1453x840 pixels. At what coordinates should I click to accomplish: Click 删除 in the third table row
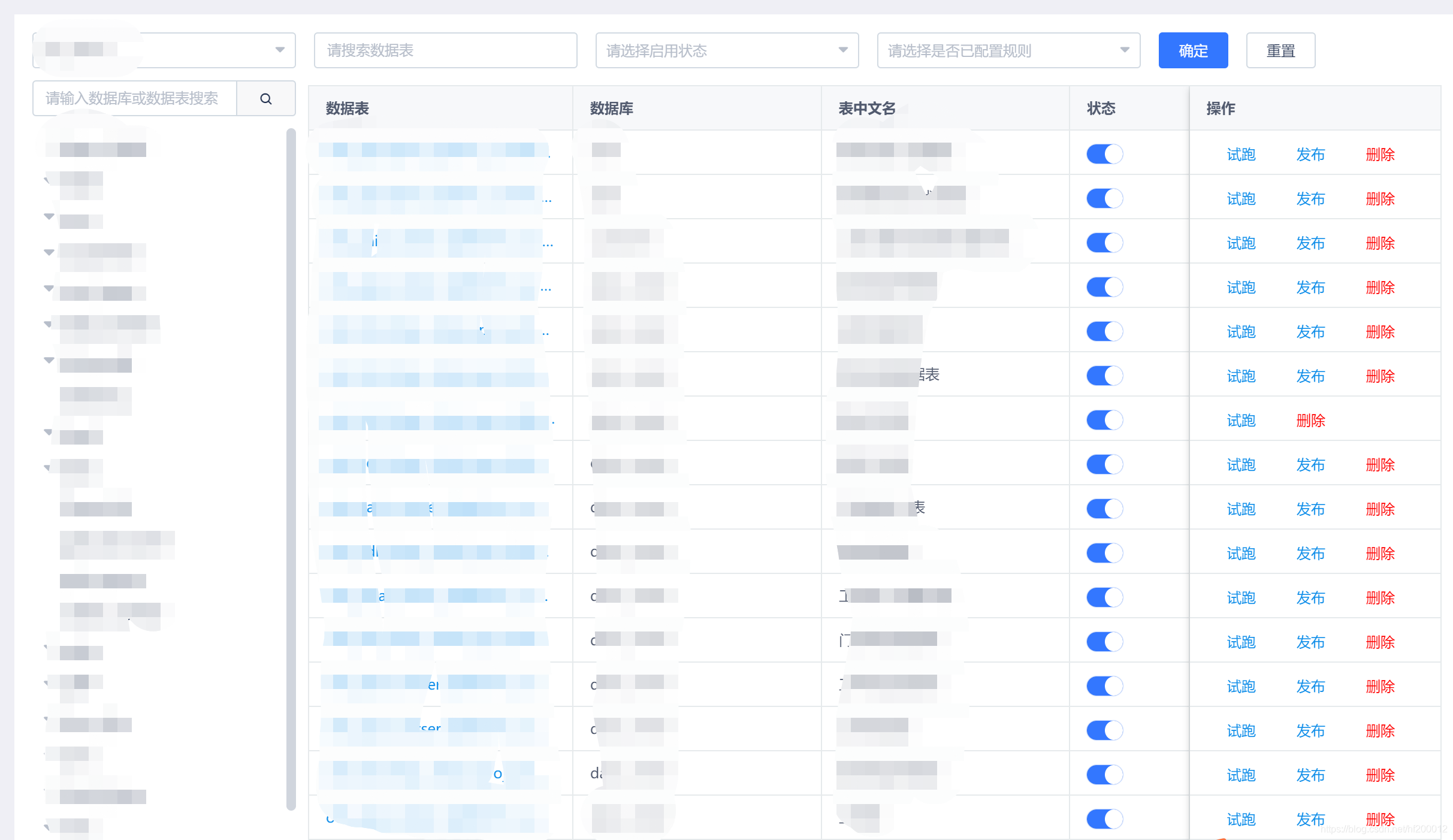pos(1380,243)
